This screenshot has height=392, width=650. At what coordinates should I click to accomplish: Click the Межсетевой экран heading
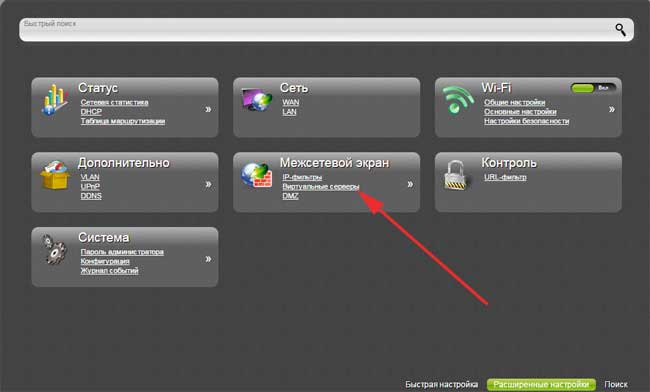pyautogui.click(x=335, y=163)
